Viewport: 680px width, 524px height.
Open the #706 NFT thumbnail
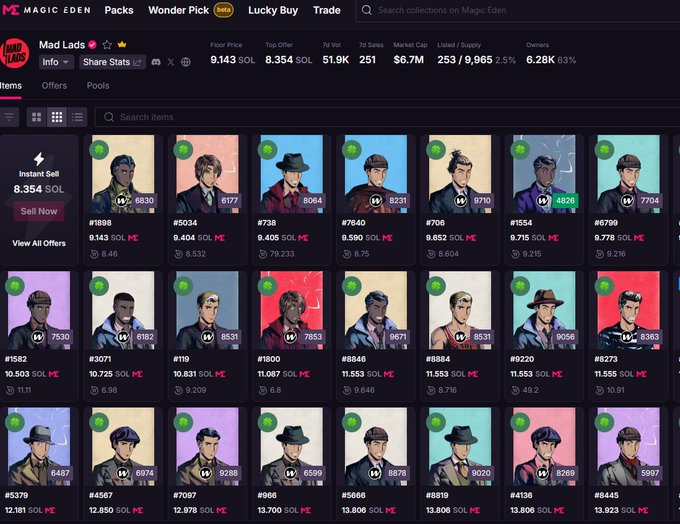pos(460,174)
